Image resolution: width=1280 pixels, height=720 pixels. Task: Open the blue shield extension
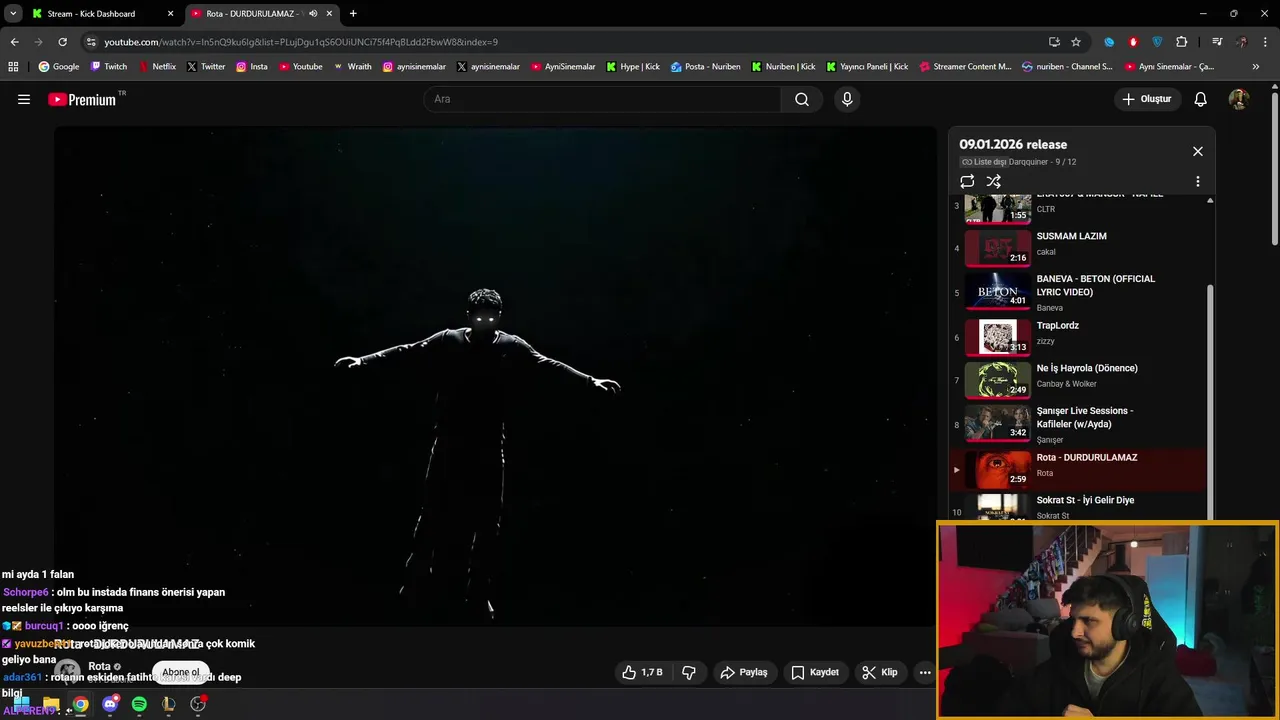click(x=1157, y=42)
